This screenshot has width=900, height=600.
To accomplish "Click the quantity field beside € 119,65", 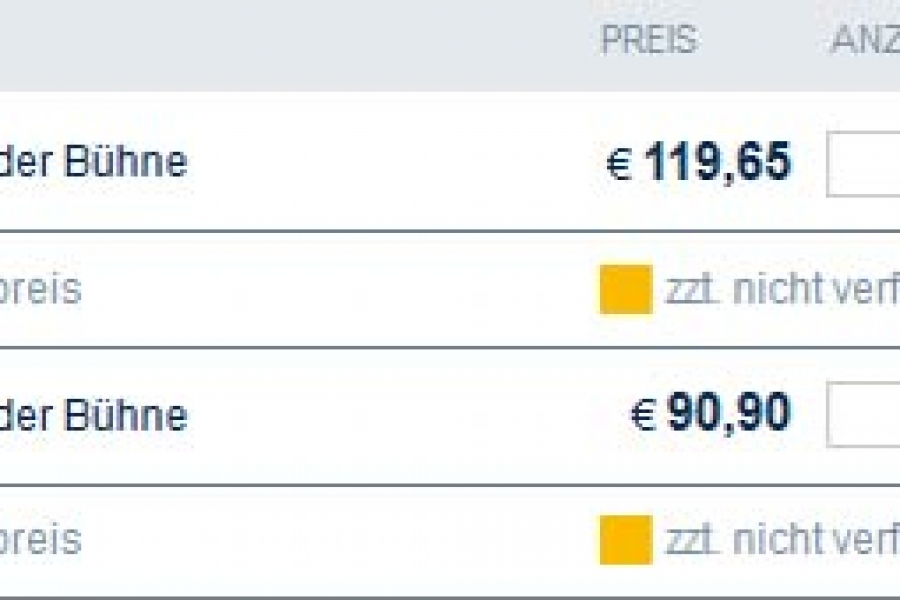I will pyautogui.click(x=864, y=162).
